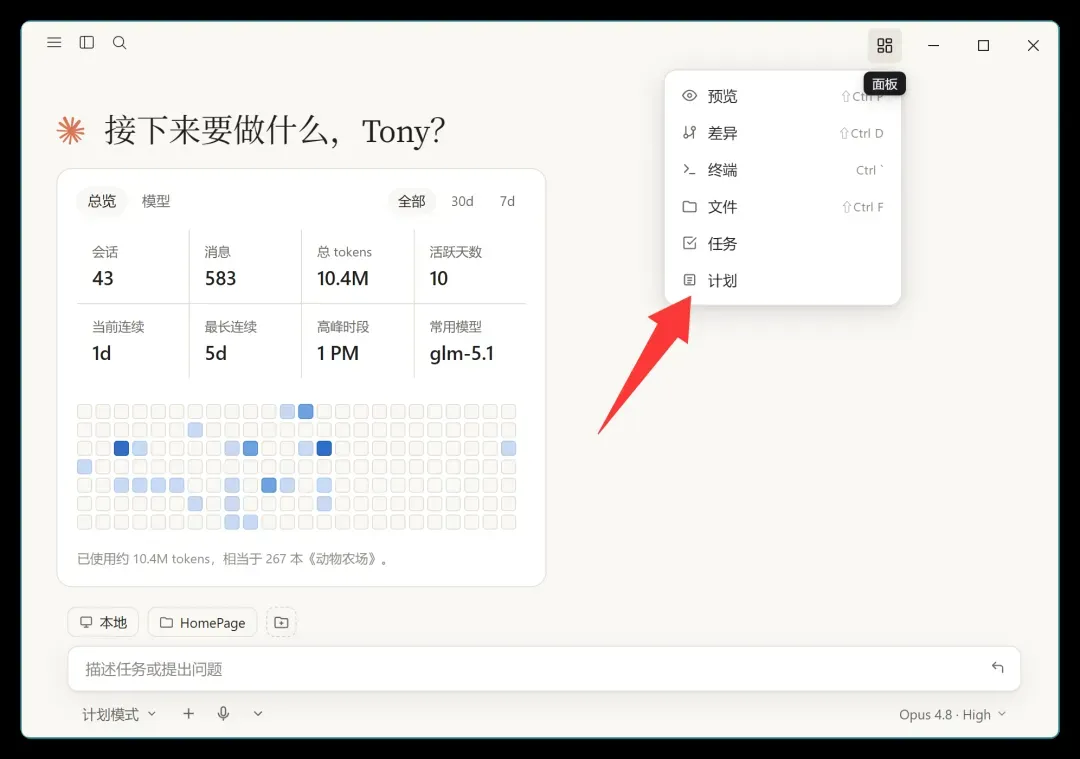Select the 30d time range
The width and height of the screenshot is (1080, 759).
pos(462,201)
